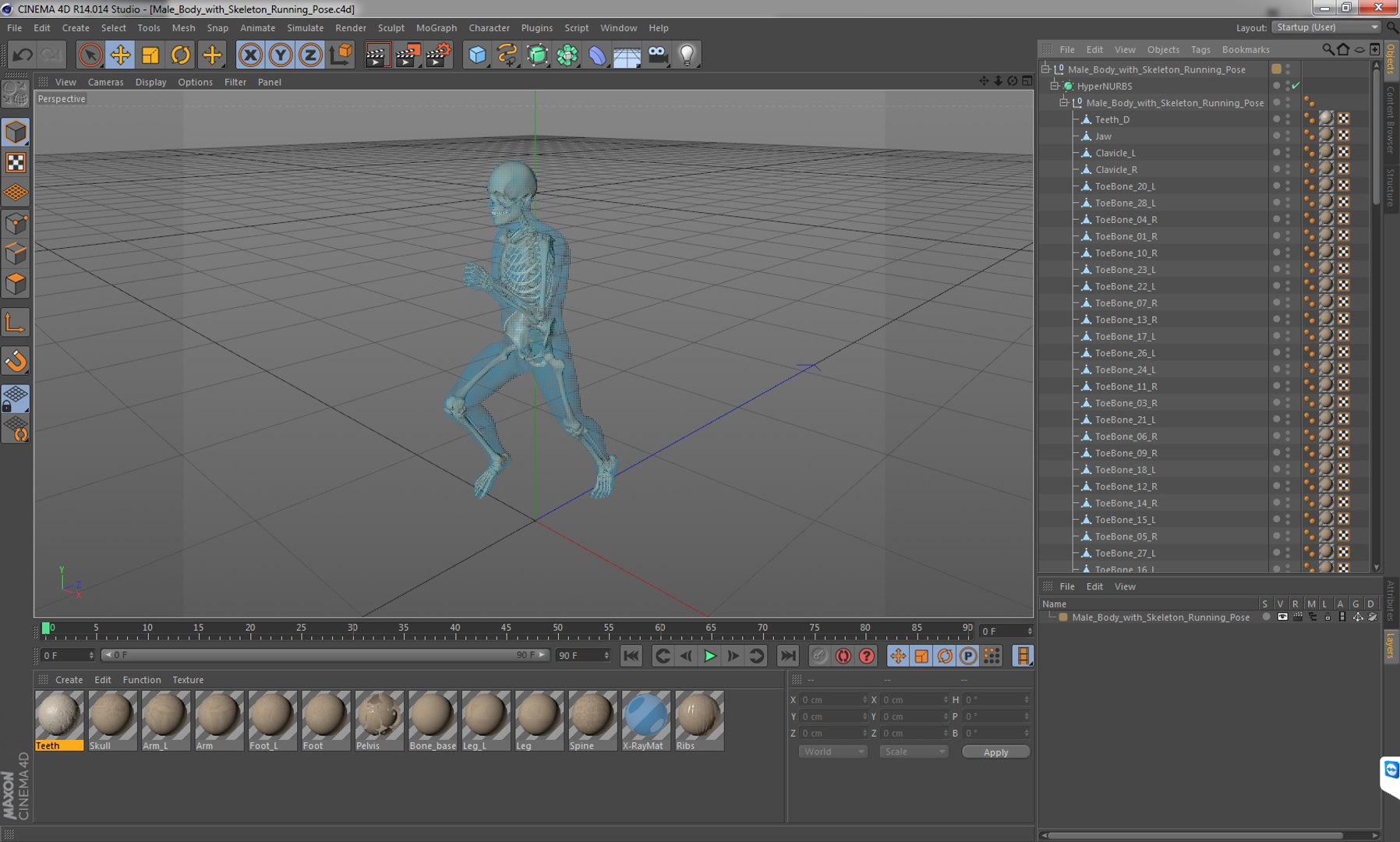Enable the Axis tool
Image resolution: width=1400 pixels, height=842 pixels.
(16, 323)
